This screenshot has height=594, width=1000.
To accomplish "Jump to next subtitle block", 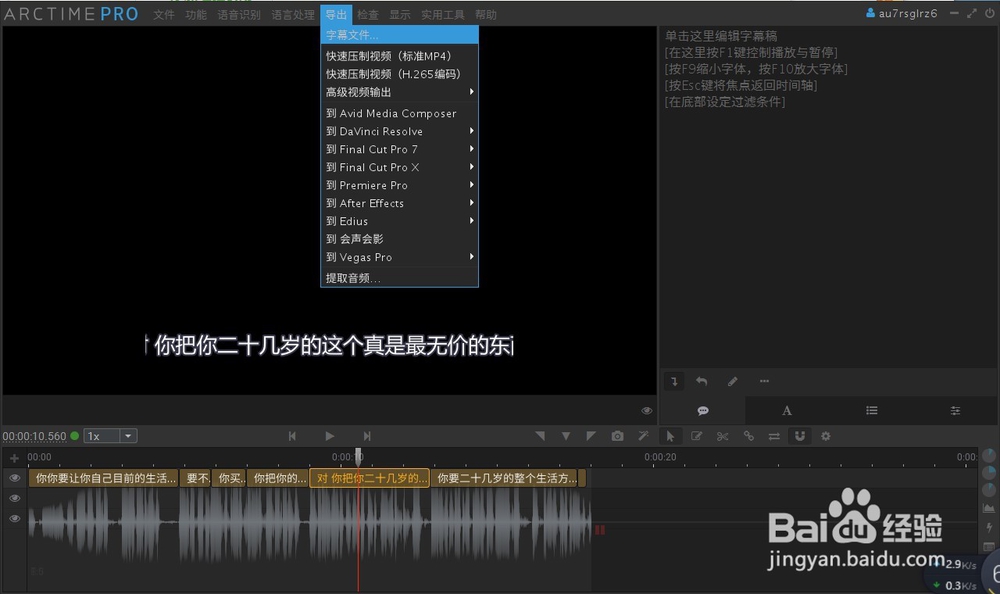I will 367,436.
